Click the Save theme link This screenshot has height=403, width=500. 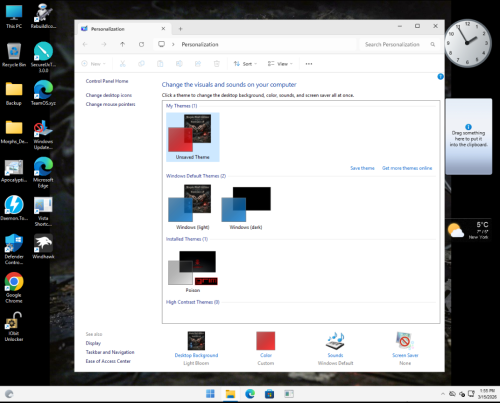click(x=362, y=168)
